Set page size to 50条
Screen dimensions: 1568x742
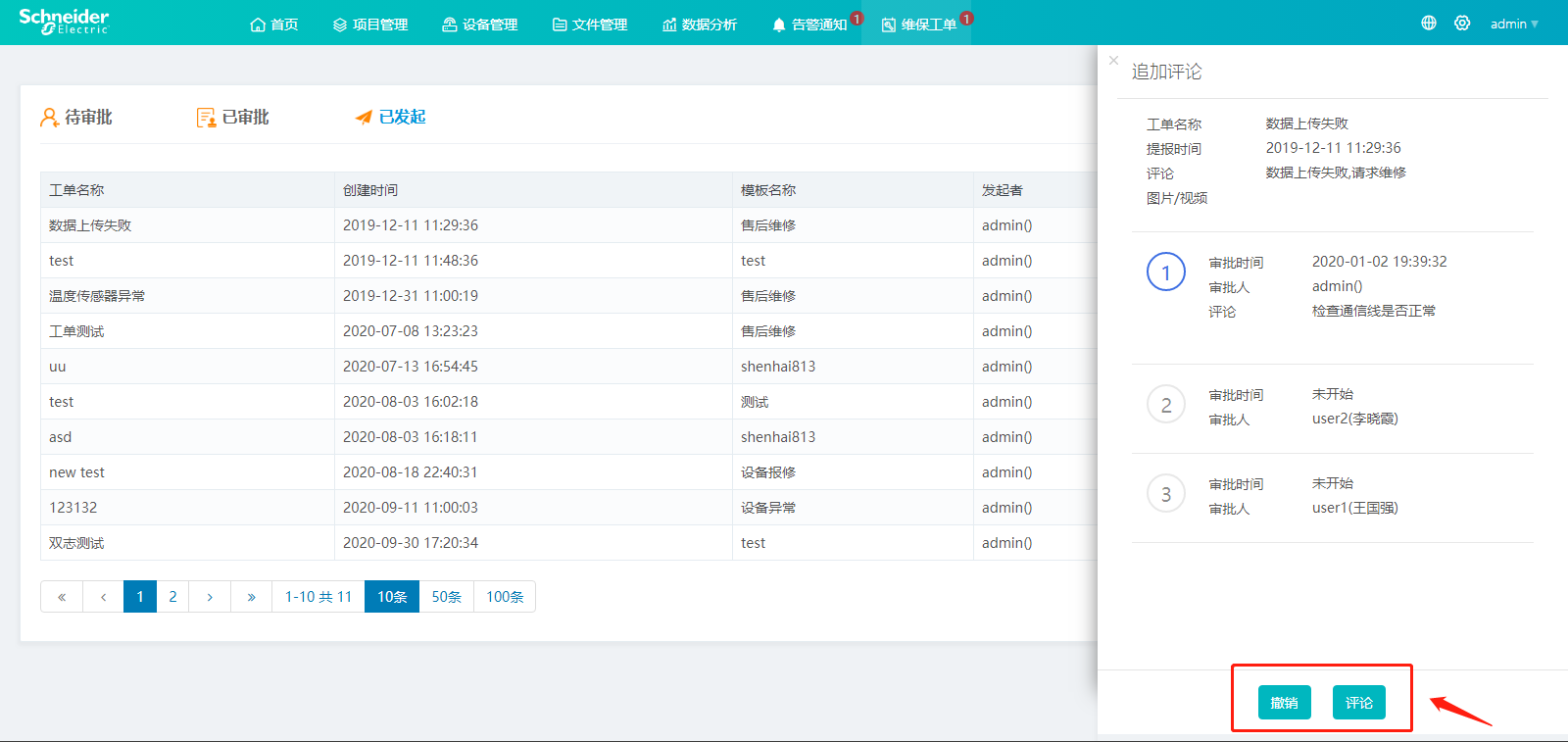(447, 596)
